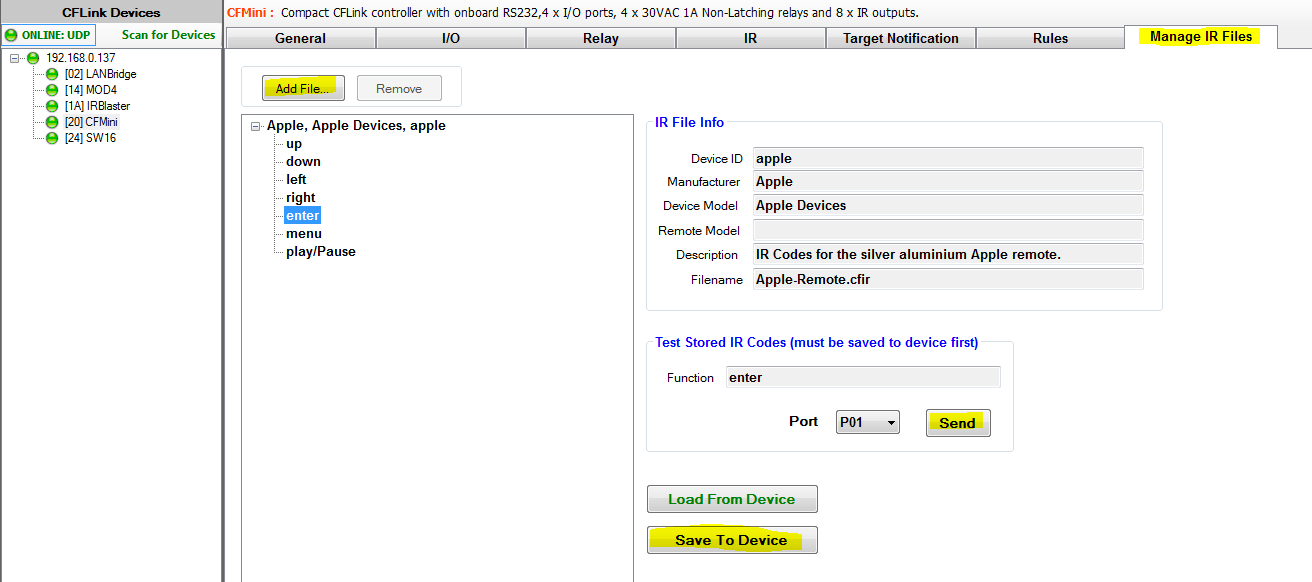Click the Description text field
The width and height of the screenshot is (1312, 582).
click(947, 254)
